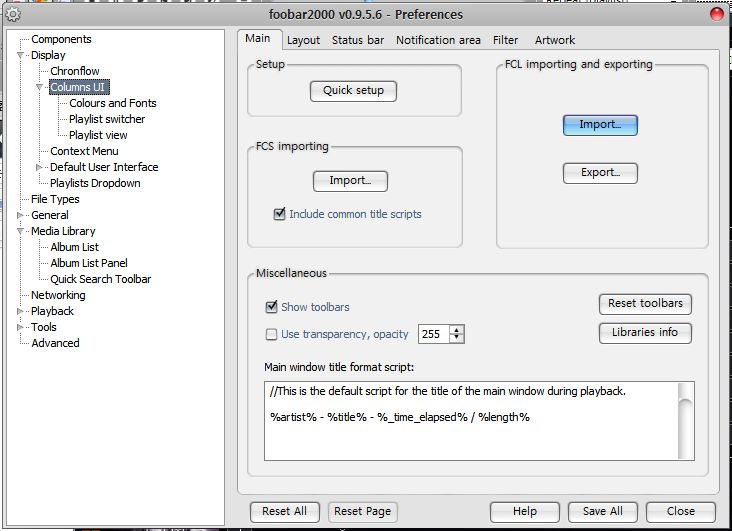
Task: Open the Status bar tab
Action: coord(358,40)
